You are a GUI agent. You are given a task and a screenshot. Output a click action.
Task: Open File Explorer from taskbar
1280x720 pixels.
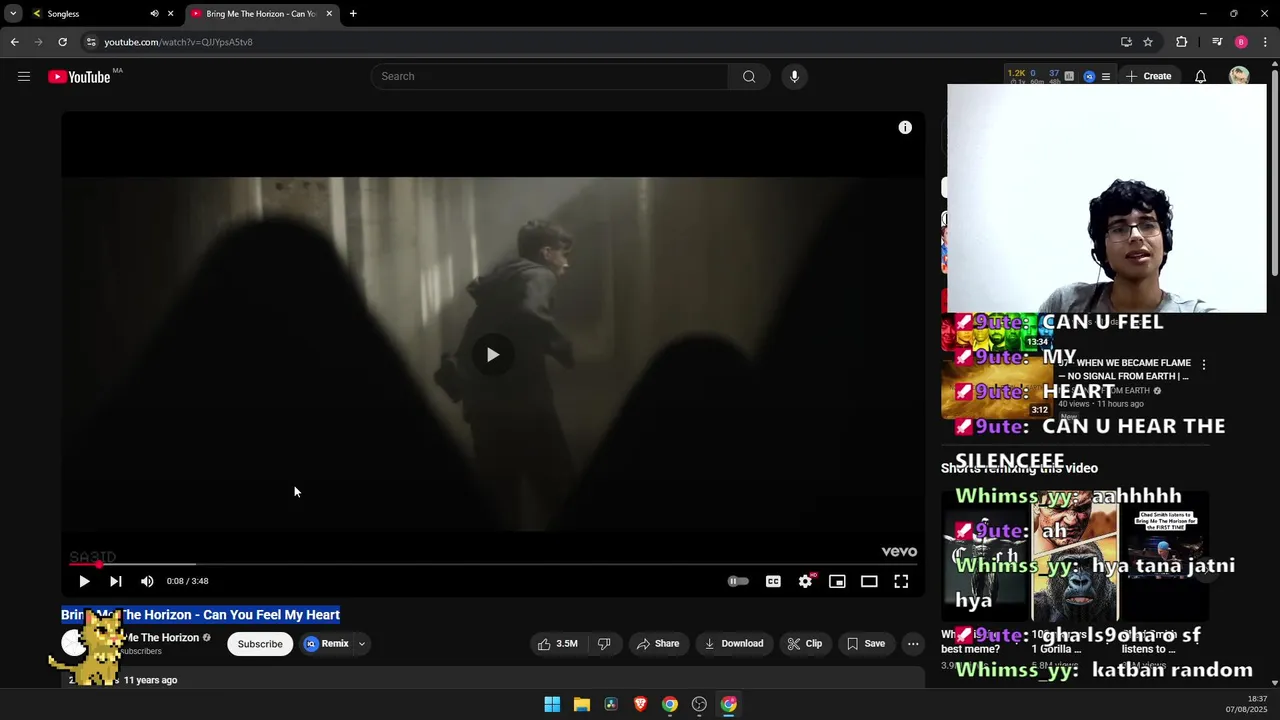(x=581, y=704)
